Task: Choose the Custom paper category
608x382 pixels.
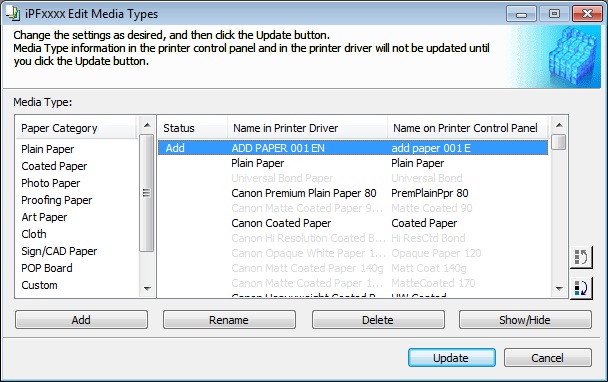Action: click(40, 285)
